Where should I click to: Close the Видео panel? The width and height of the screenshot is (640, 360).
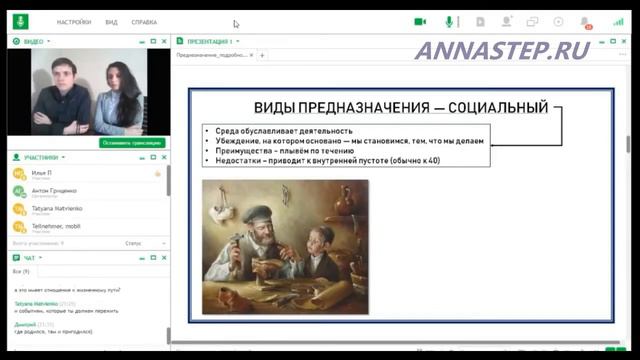164,41
